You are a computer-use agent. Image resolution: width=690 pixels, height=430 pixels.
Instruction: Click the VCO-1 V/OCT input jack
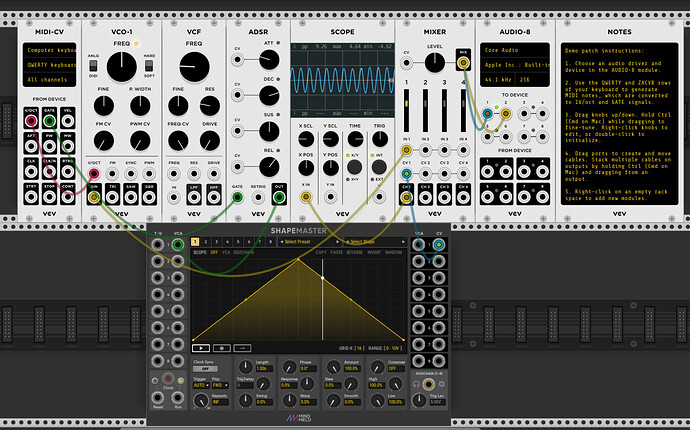click(94, 173)
